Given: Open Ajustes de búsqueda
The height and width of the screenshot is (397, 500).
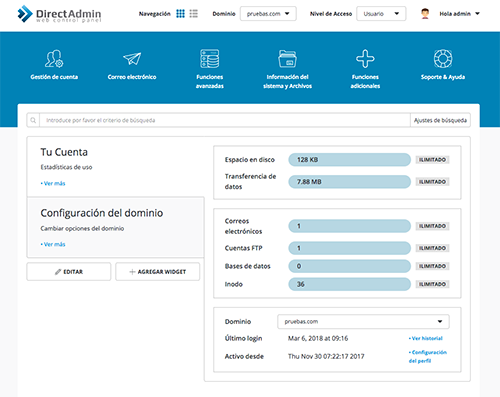Looking at the screenshot, I should [x=440, y=120].
